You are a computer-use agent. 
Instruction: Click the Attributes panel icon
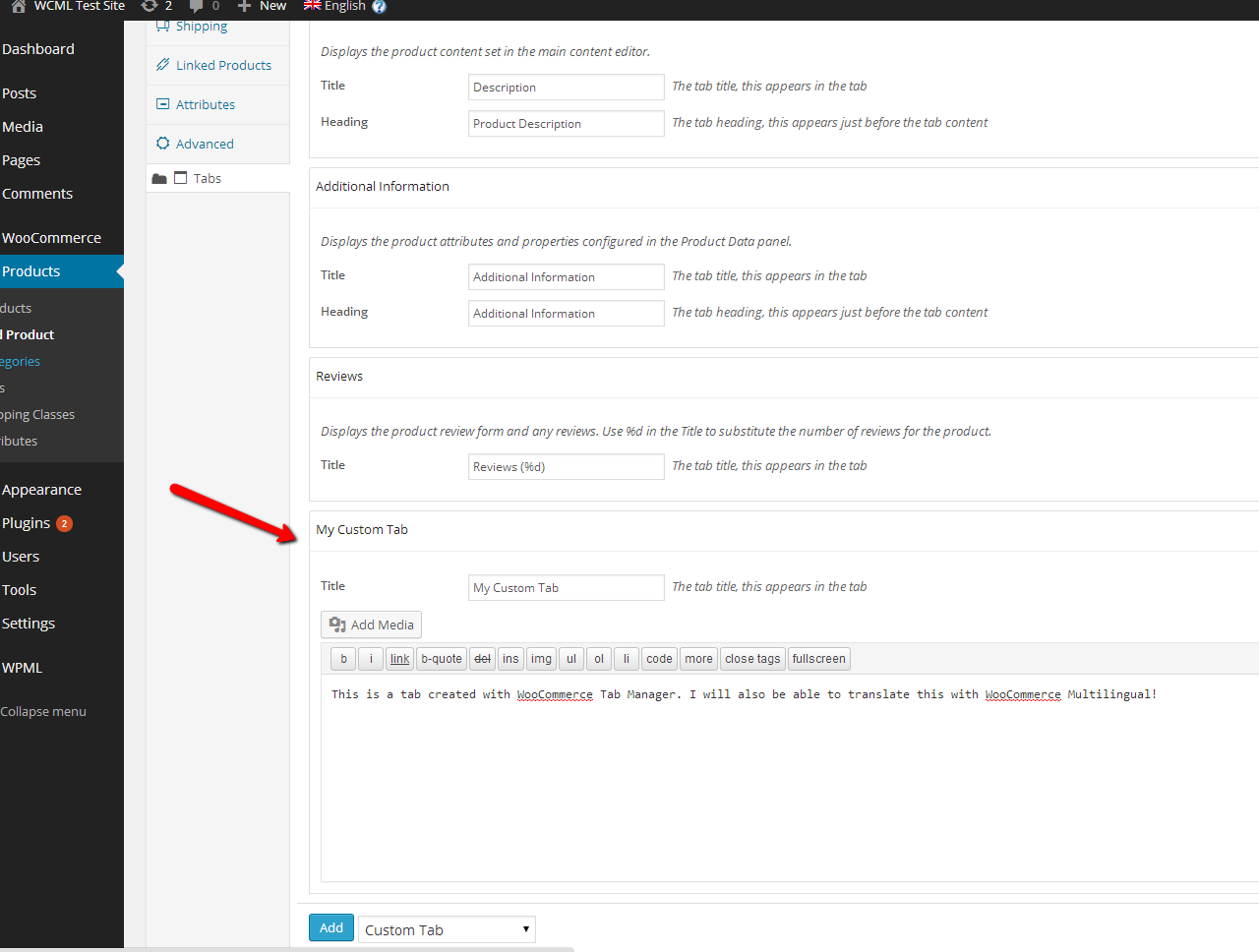click(163, 104)
